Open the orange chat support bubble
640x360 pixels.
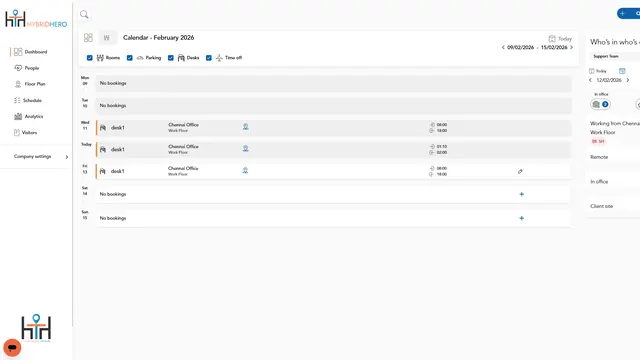12,347
